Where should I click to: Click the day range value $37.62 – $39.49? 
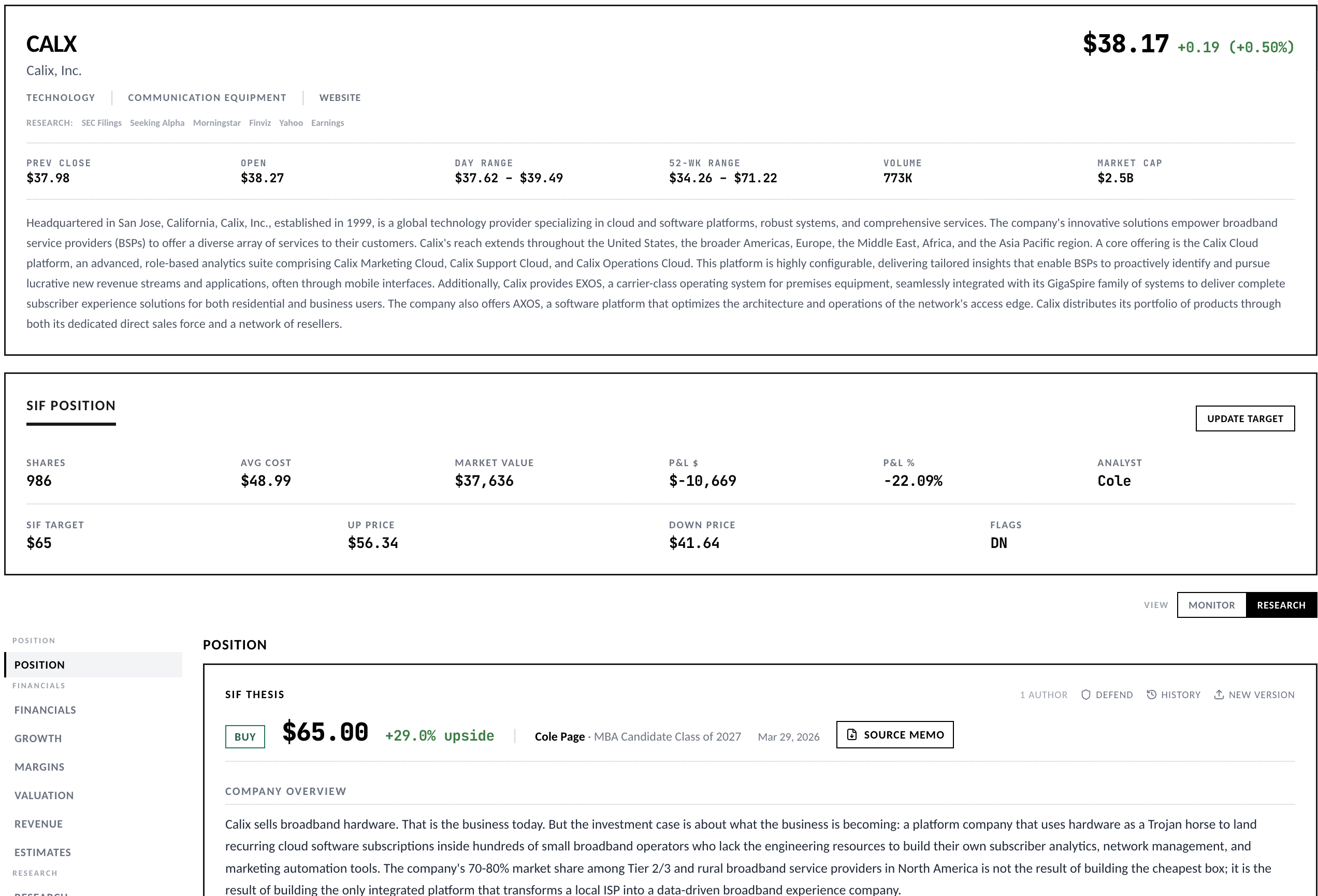509,178
